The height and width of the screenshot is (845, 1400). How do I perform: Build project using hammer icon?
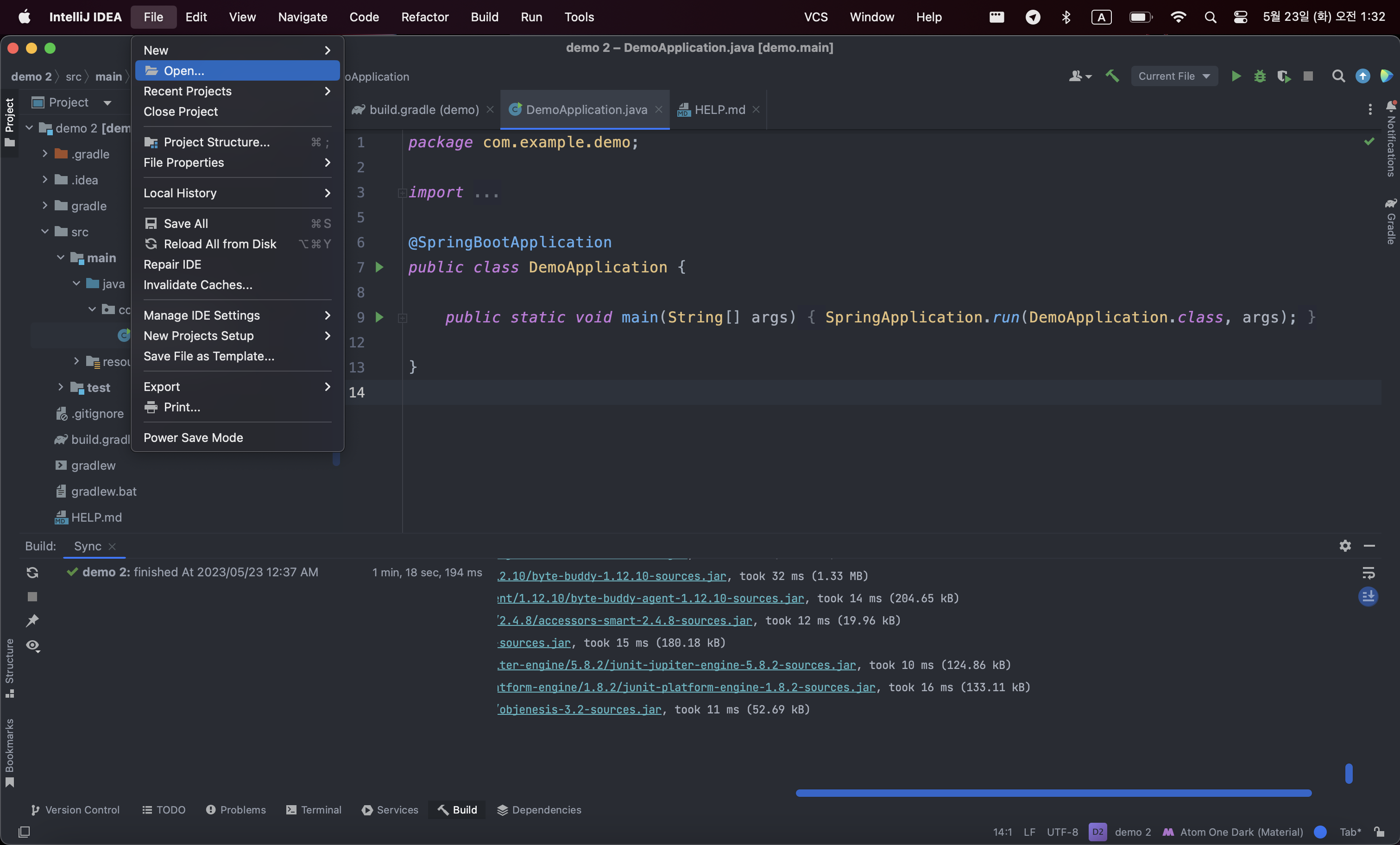coord(1112,76)
